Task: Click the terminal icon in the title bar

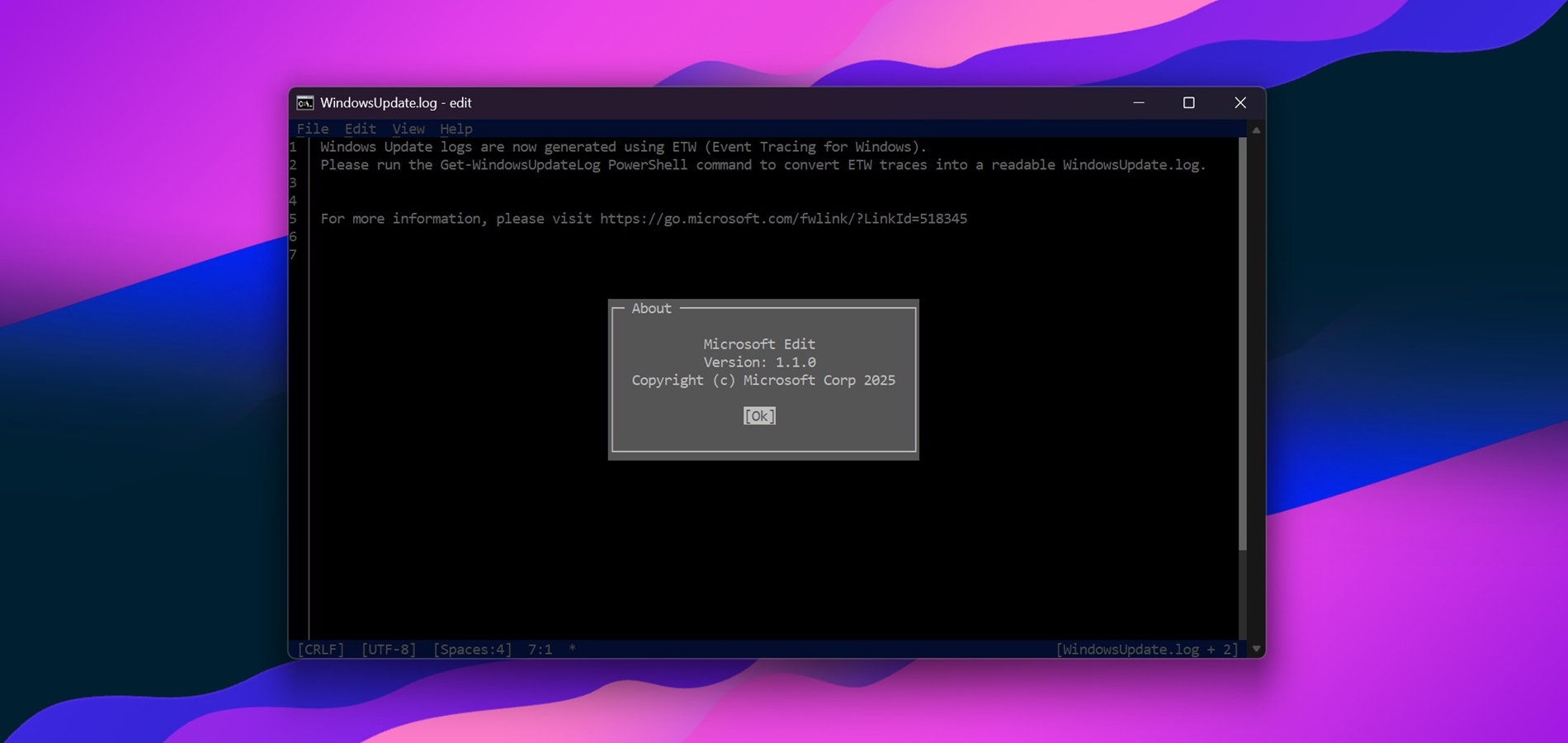Action: tap(305, 103)
